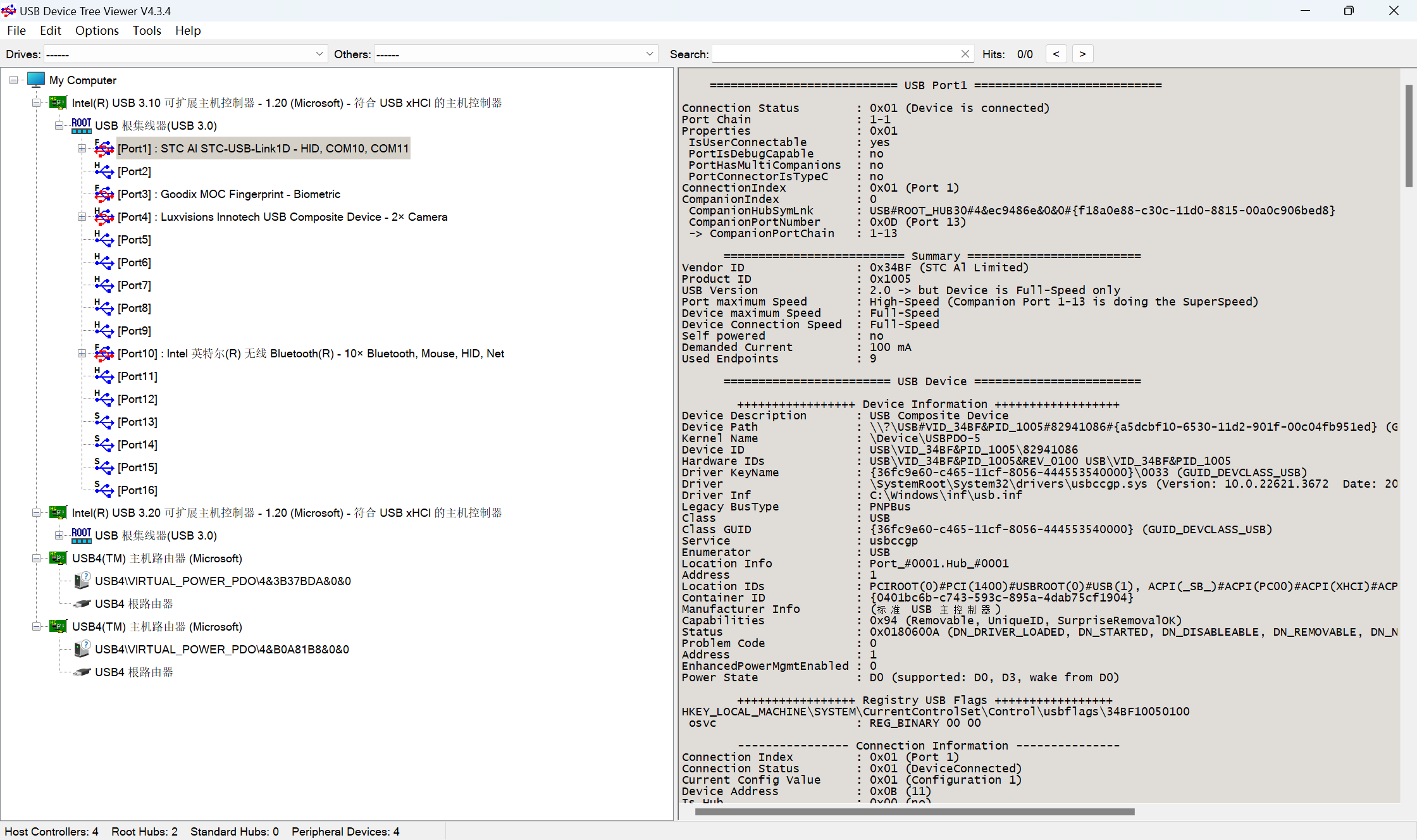Maximize or restore the application window
The height and width of the screenshot is (840, 1417).
coord(1349,11)
